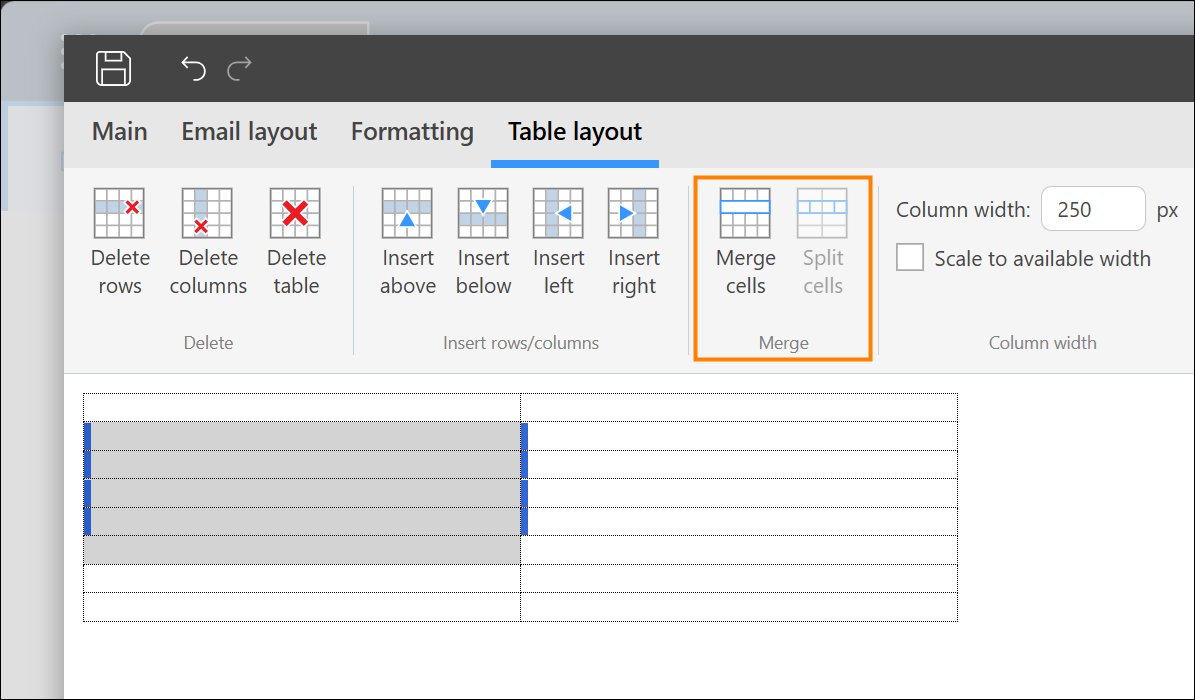Switch to the Main tab

pos(120,132)
